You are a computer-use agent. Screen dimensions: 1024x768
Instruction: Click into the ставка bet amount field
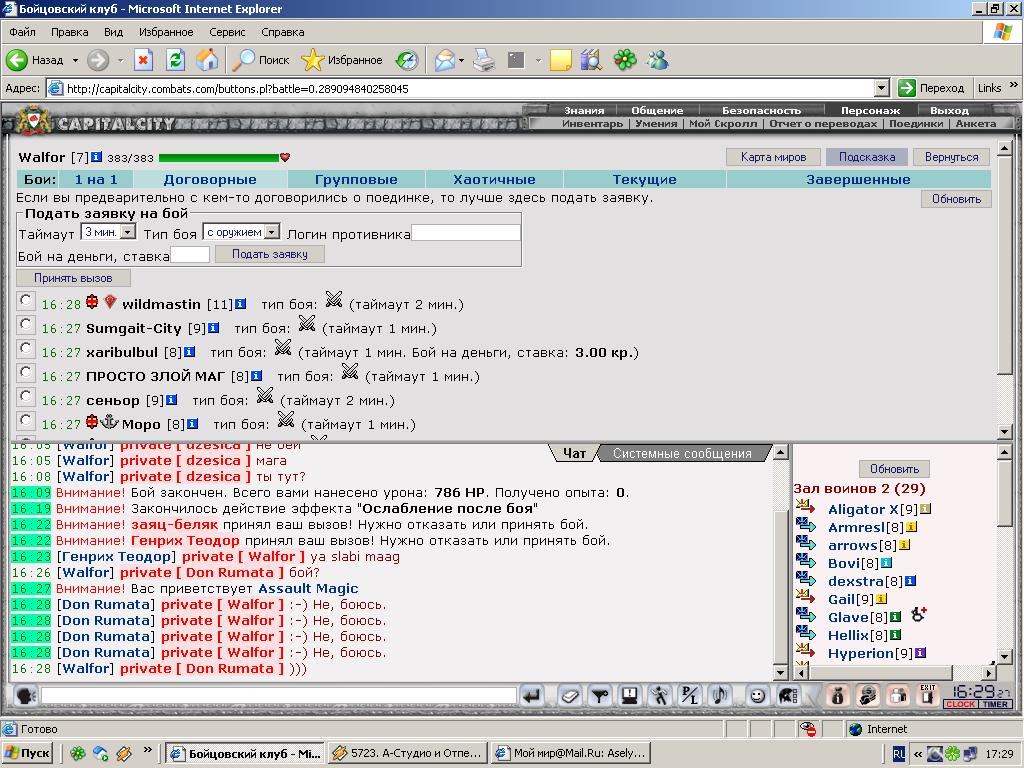point(190,255)
